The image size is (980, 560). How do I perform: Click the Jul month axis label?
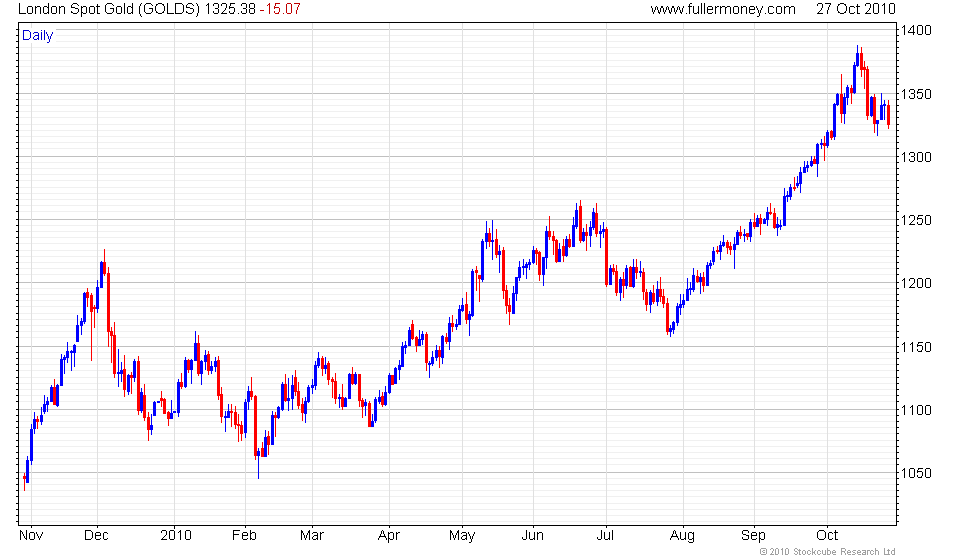604,536
